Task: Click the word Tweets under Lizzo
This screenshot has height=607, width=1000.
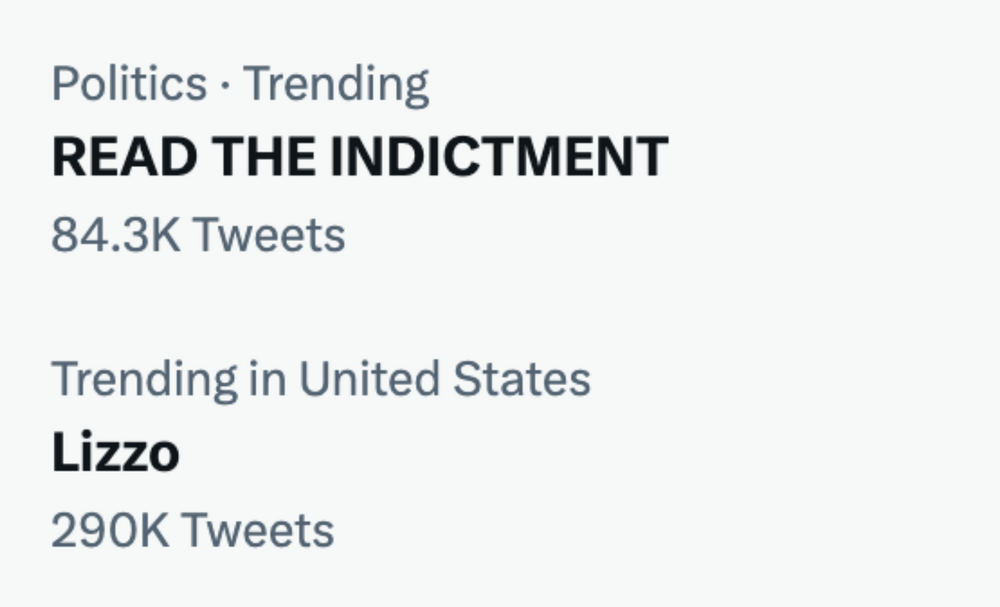Action: [257, 530]
